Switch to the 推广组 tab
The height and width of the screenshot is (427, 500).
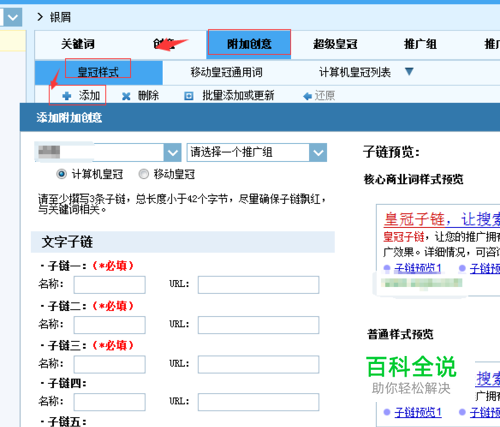[420, 44]
